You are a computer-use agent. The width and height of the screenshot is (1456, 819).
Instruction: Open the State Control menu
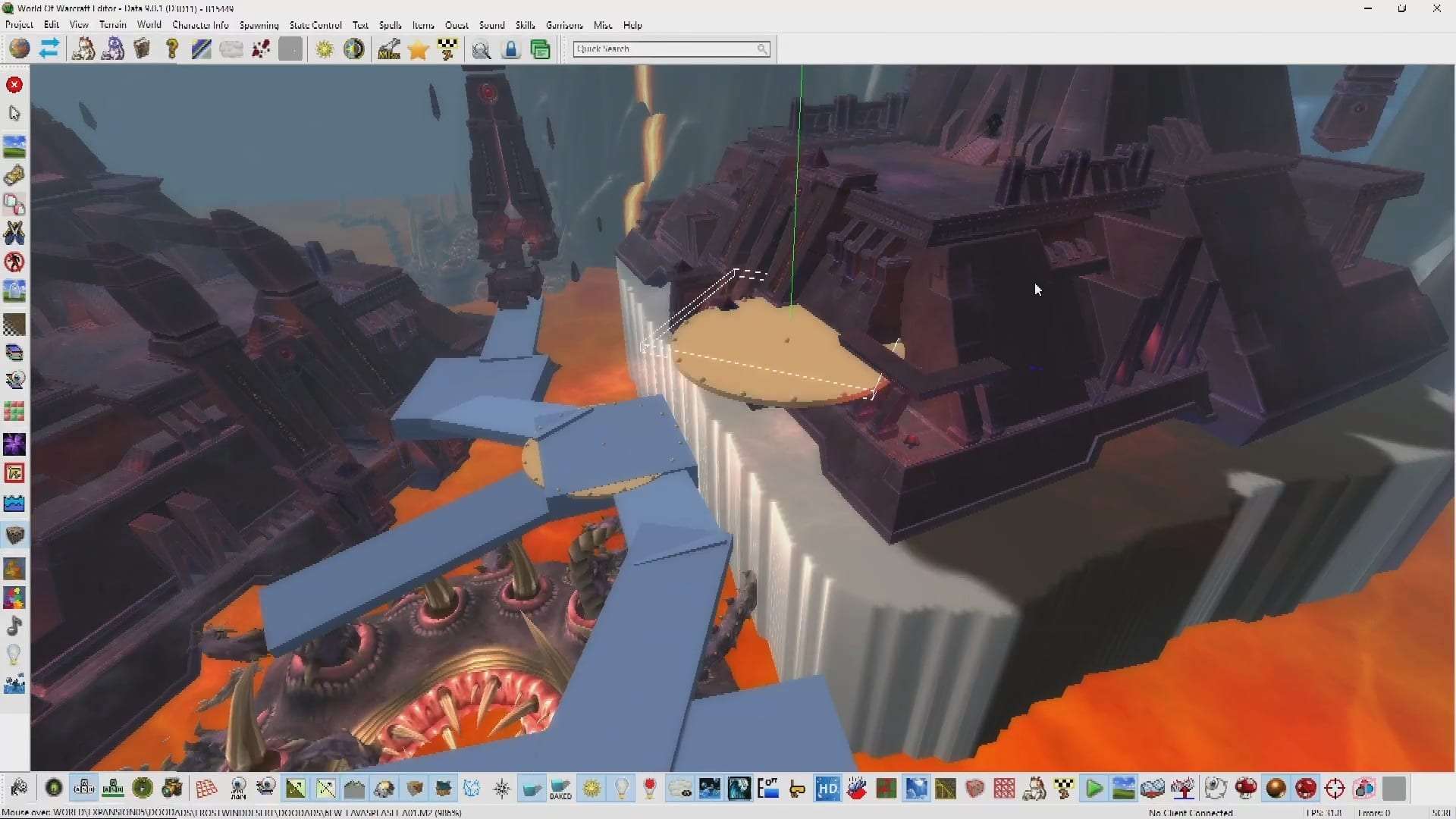tap(315, 25)
